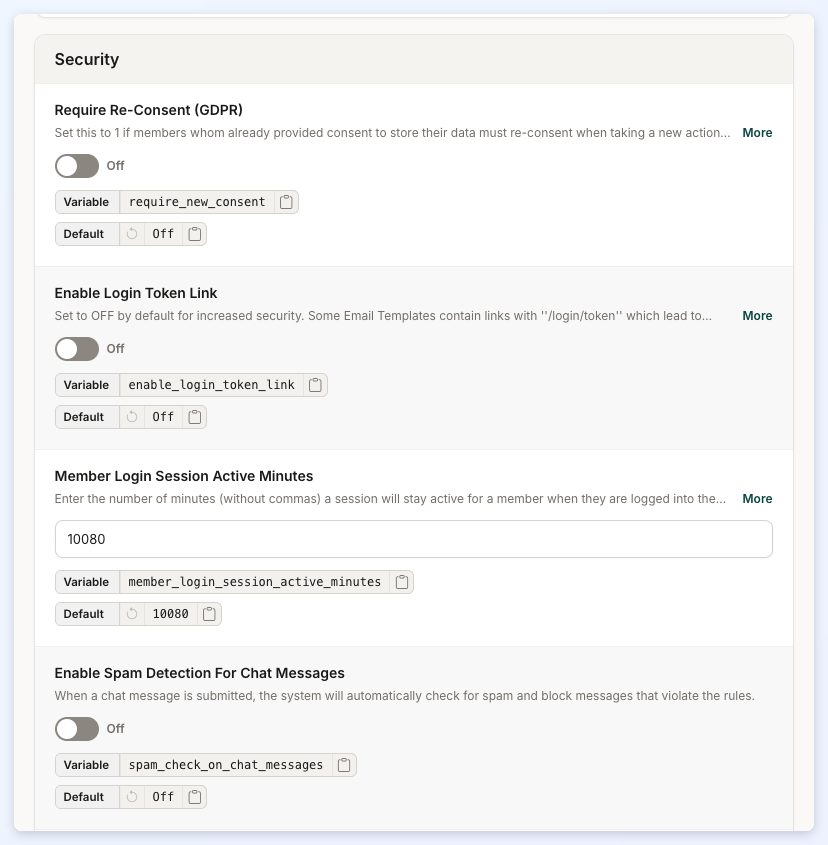Copy the Spam Detection default value

tap(195, 797)
